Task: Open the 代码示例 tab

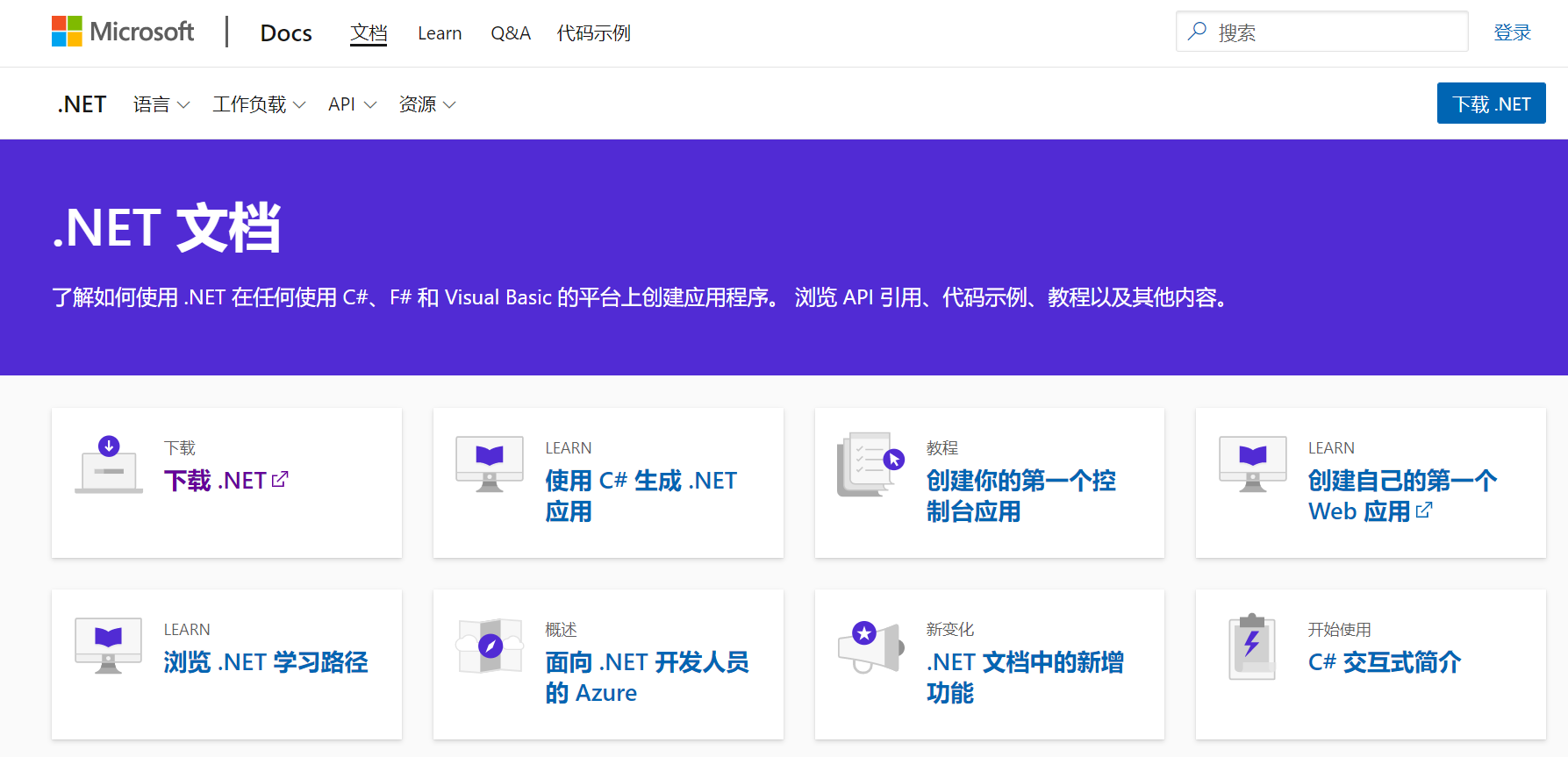Action: (x=594, y=33)
